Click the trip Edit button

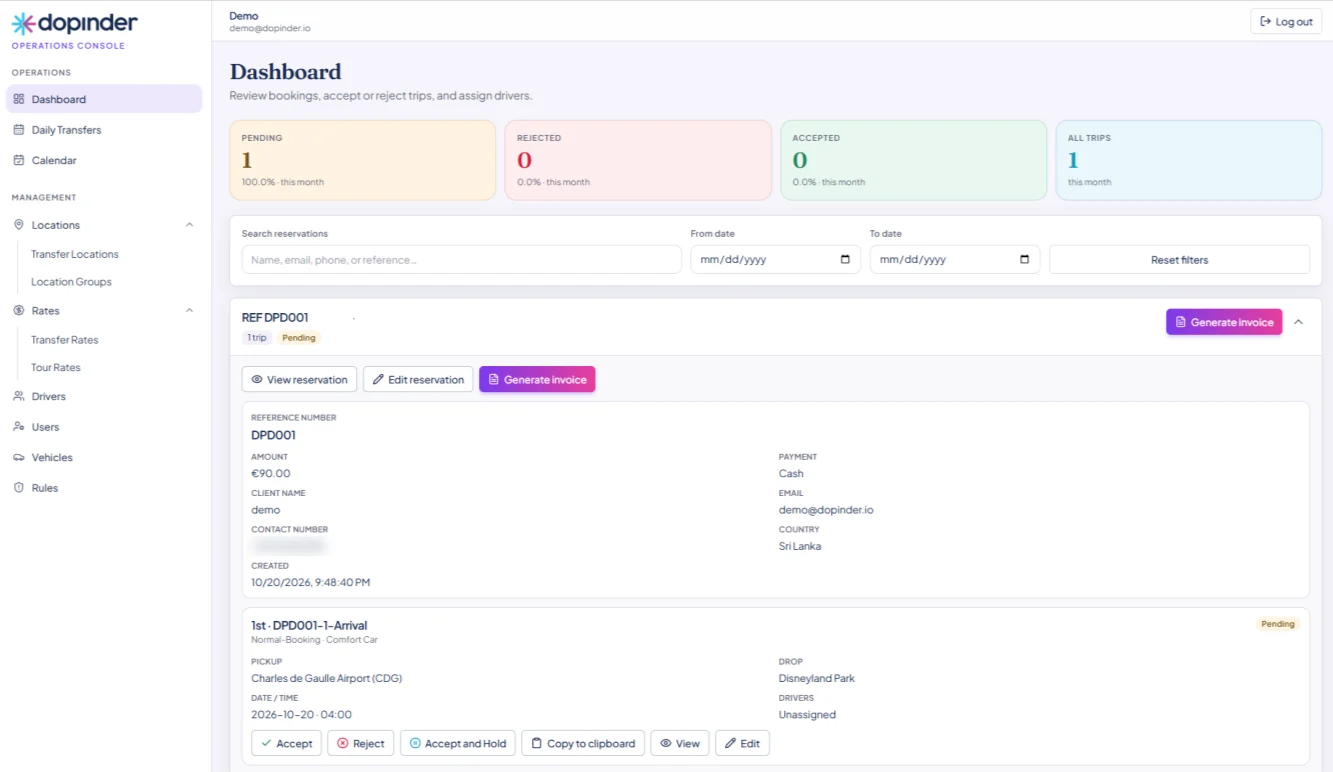(x=742, y=744)
